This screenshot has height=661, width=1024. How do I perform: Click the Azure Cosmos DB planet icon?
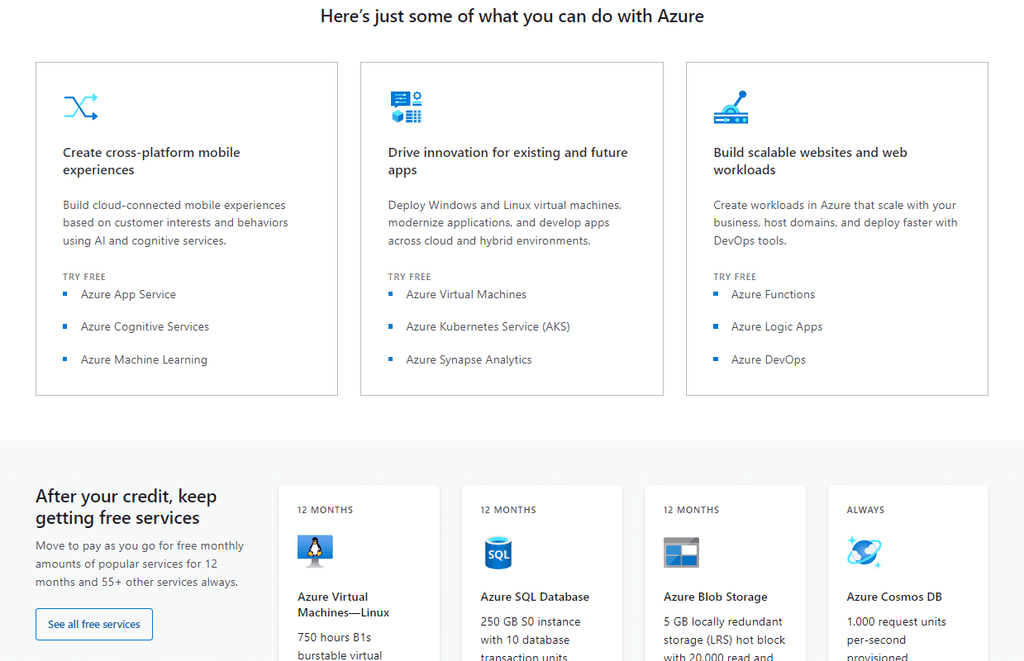[x=864, y=552]
